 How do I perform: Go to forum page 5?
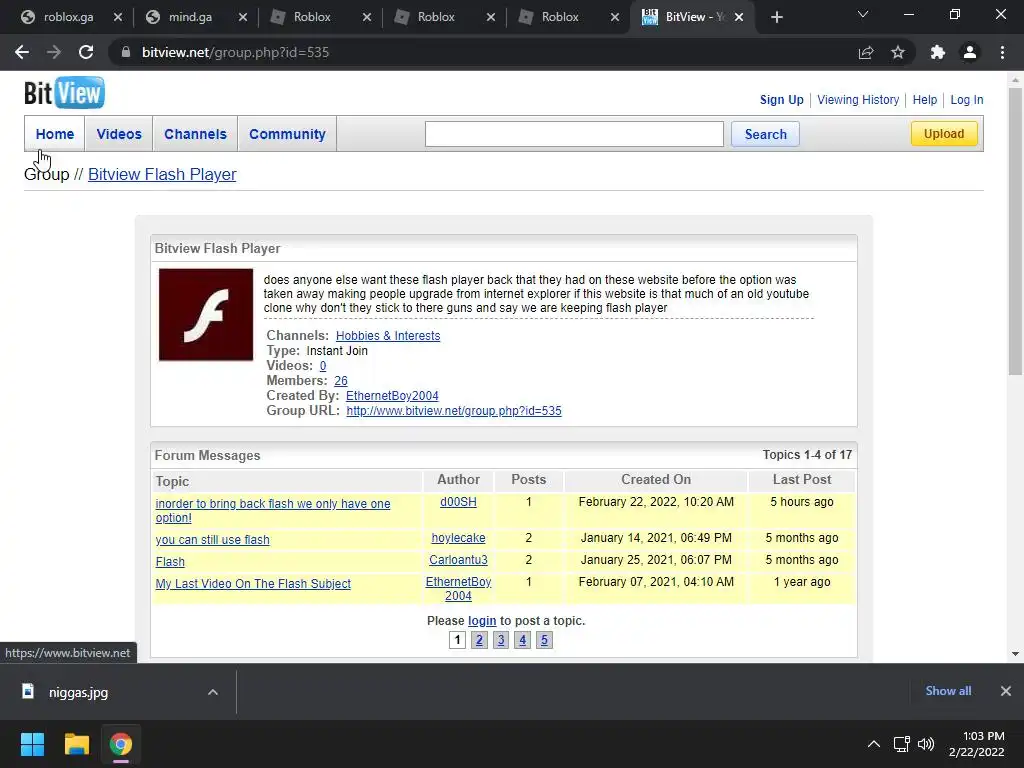[544, 640]
